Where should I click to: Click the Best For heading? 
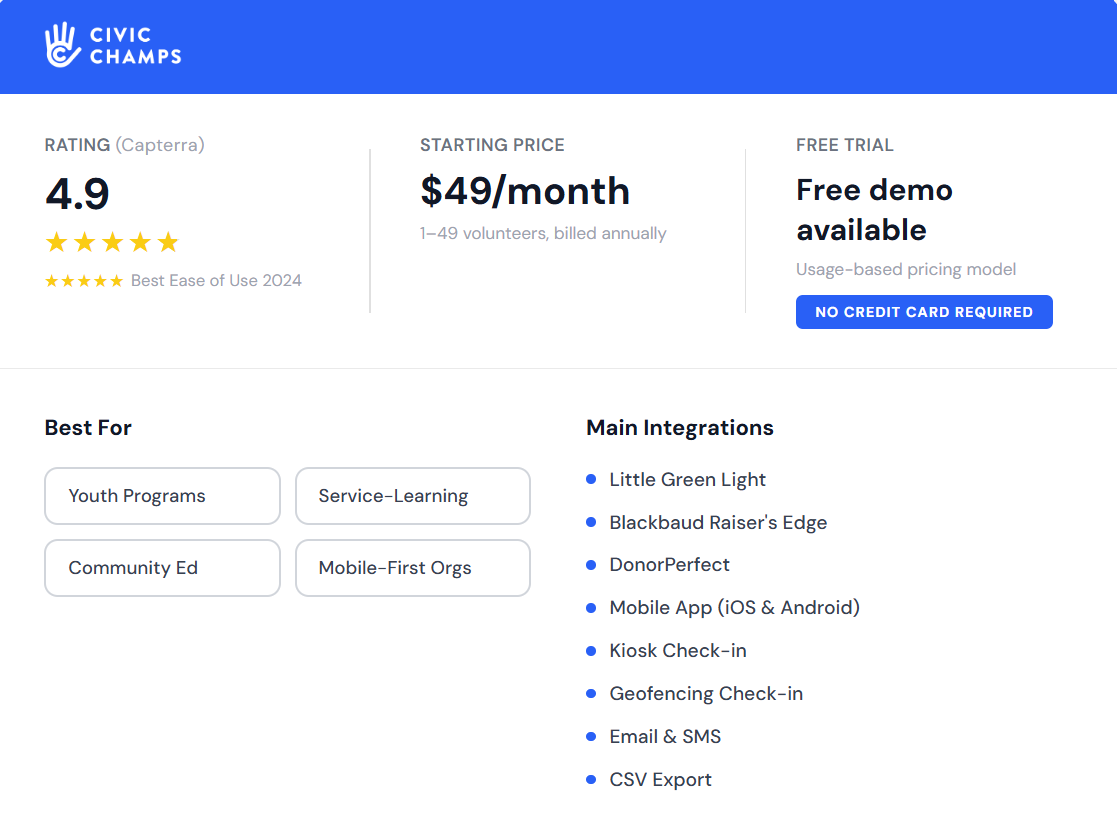pos(88,427)
